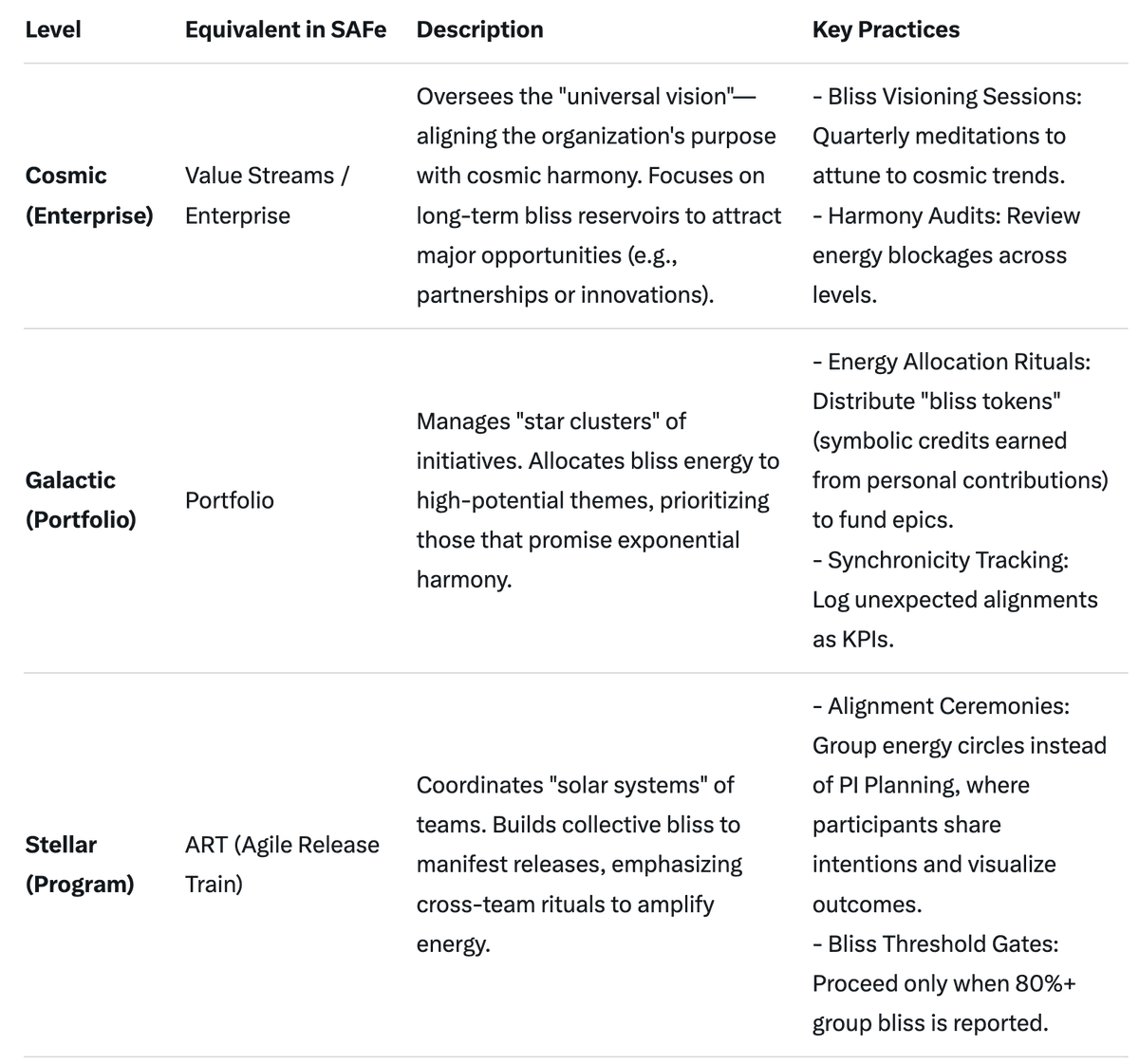Click the "Bliss Threshold Gates" practice text

(942, 943)
